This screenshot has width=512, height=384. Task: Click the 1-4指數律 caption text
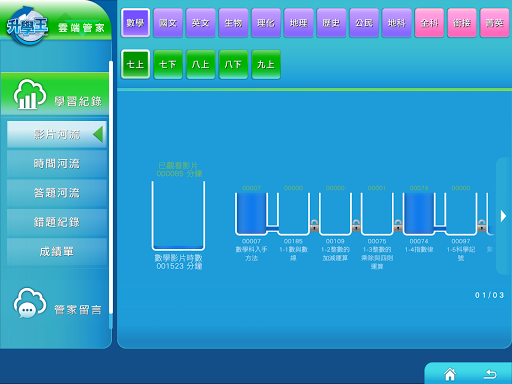419,249
